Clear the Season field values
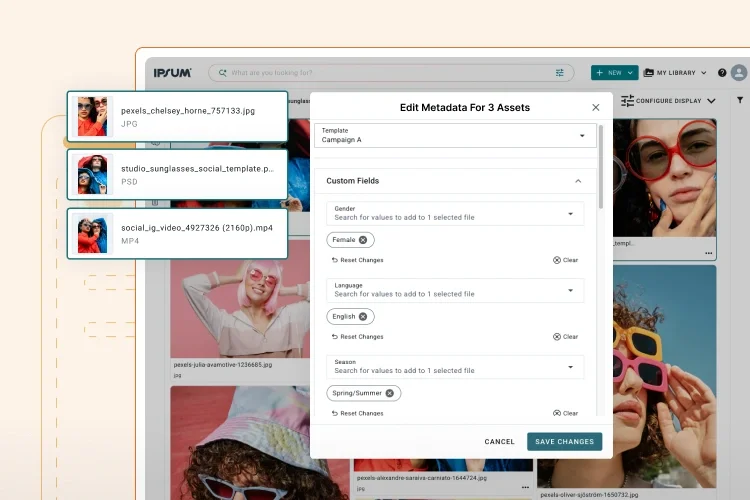750x500 pixels. click(x=565, y=413)
